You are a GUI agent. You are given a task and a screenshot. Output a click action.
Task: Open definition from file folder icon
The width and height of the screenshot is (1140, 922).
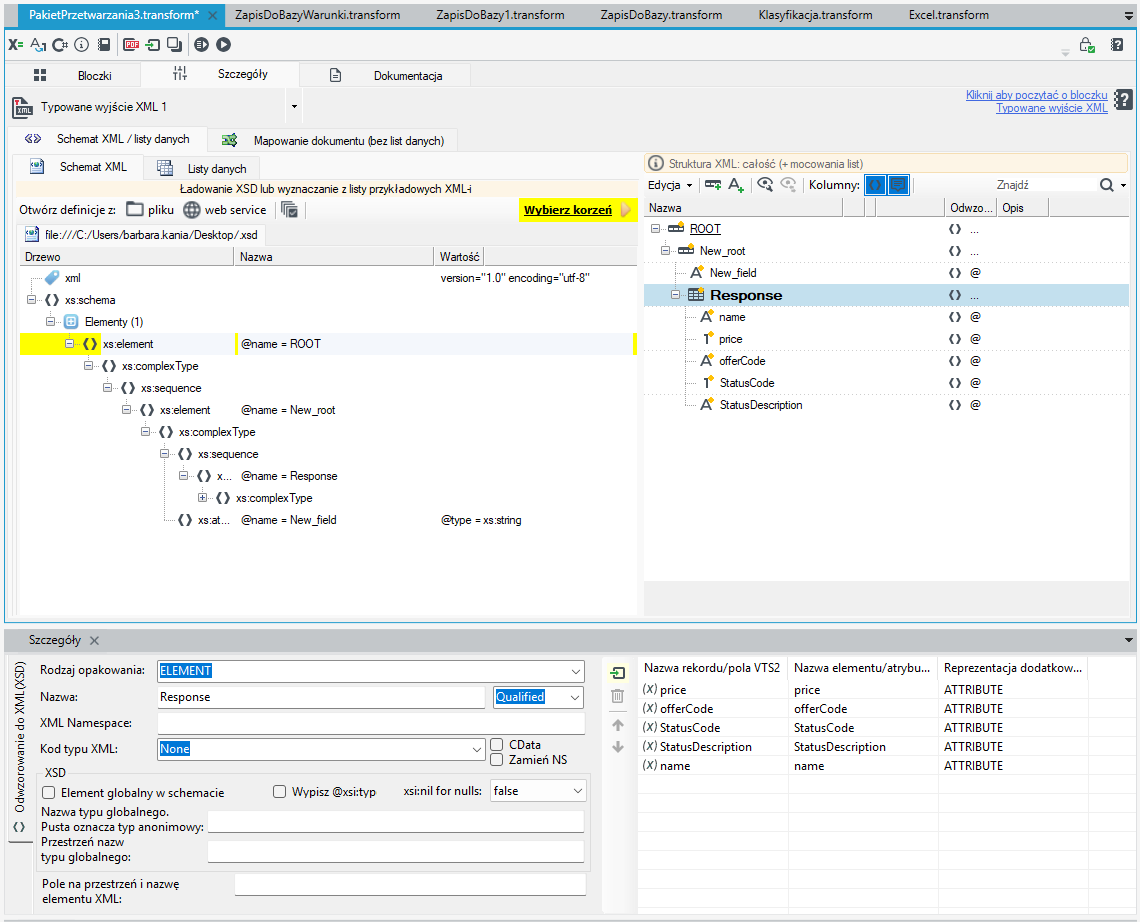click(x=135, y=209)
